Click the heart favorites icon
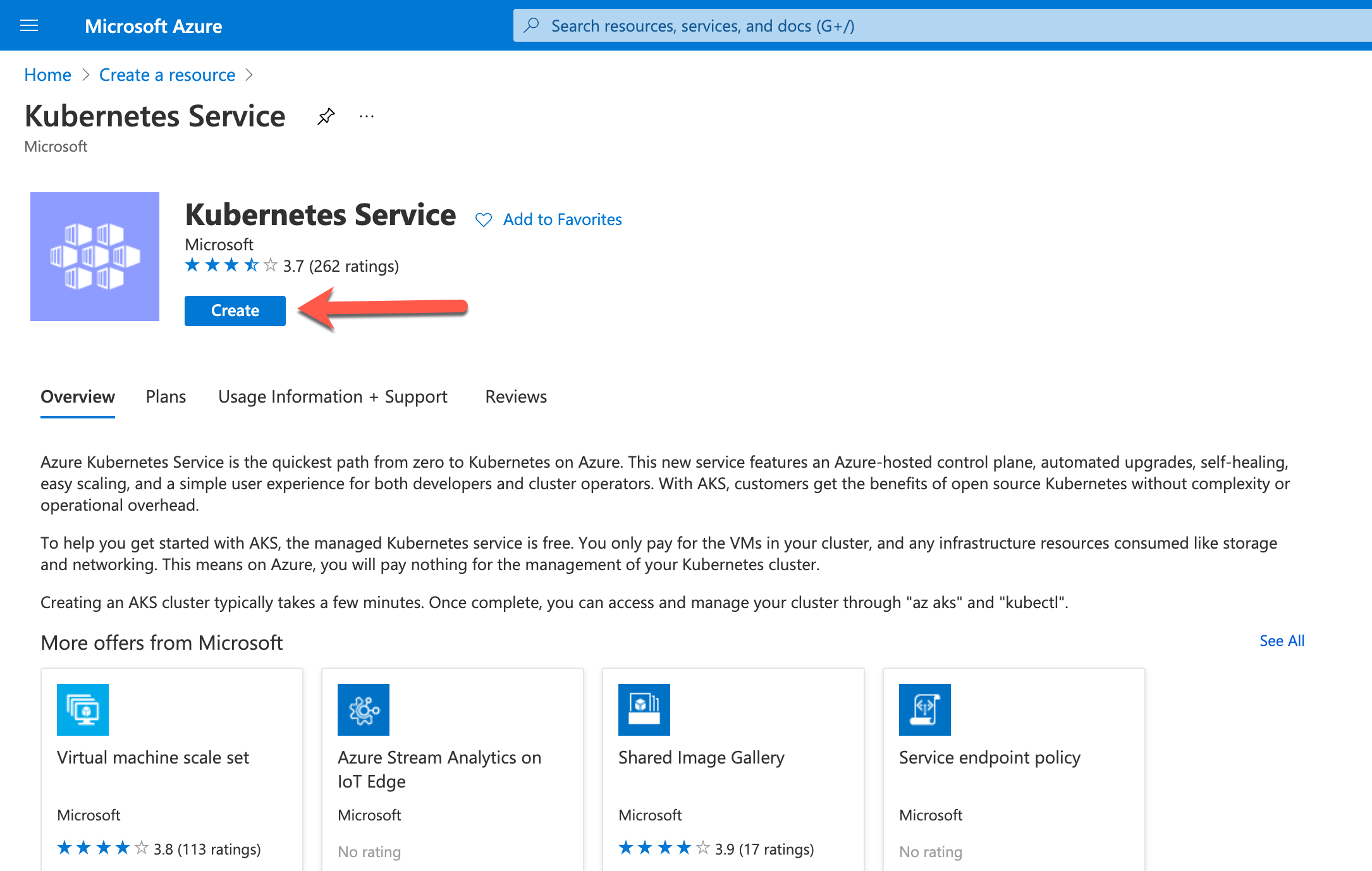 click(484, 219)
